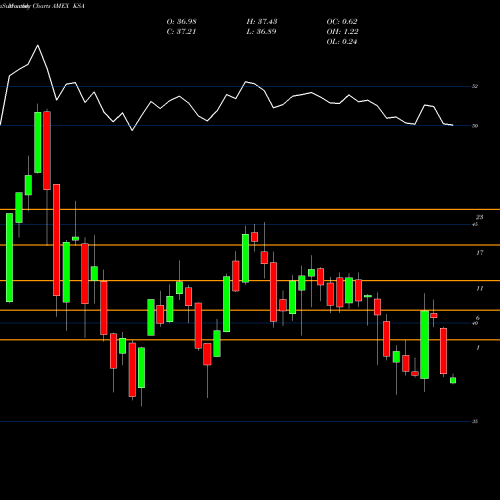Select the orange level label '23'

(479, 217)
